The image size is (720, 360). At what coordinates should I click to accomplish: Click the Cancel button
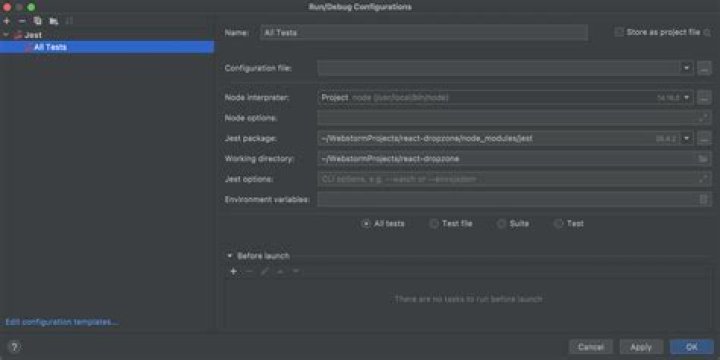(x=591, y=347)
